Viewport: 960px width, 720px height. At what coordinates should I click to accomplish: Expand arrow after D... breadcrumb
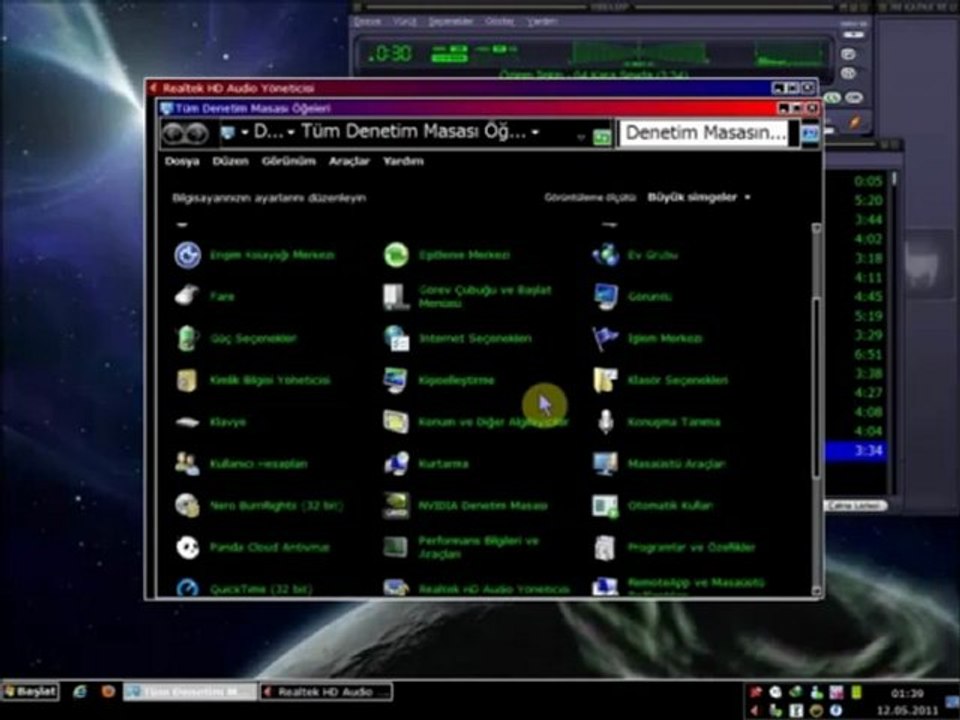[x=291, y=132]
